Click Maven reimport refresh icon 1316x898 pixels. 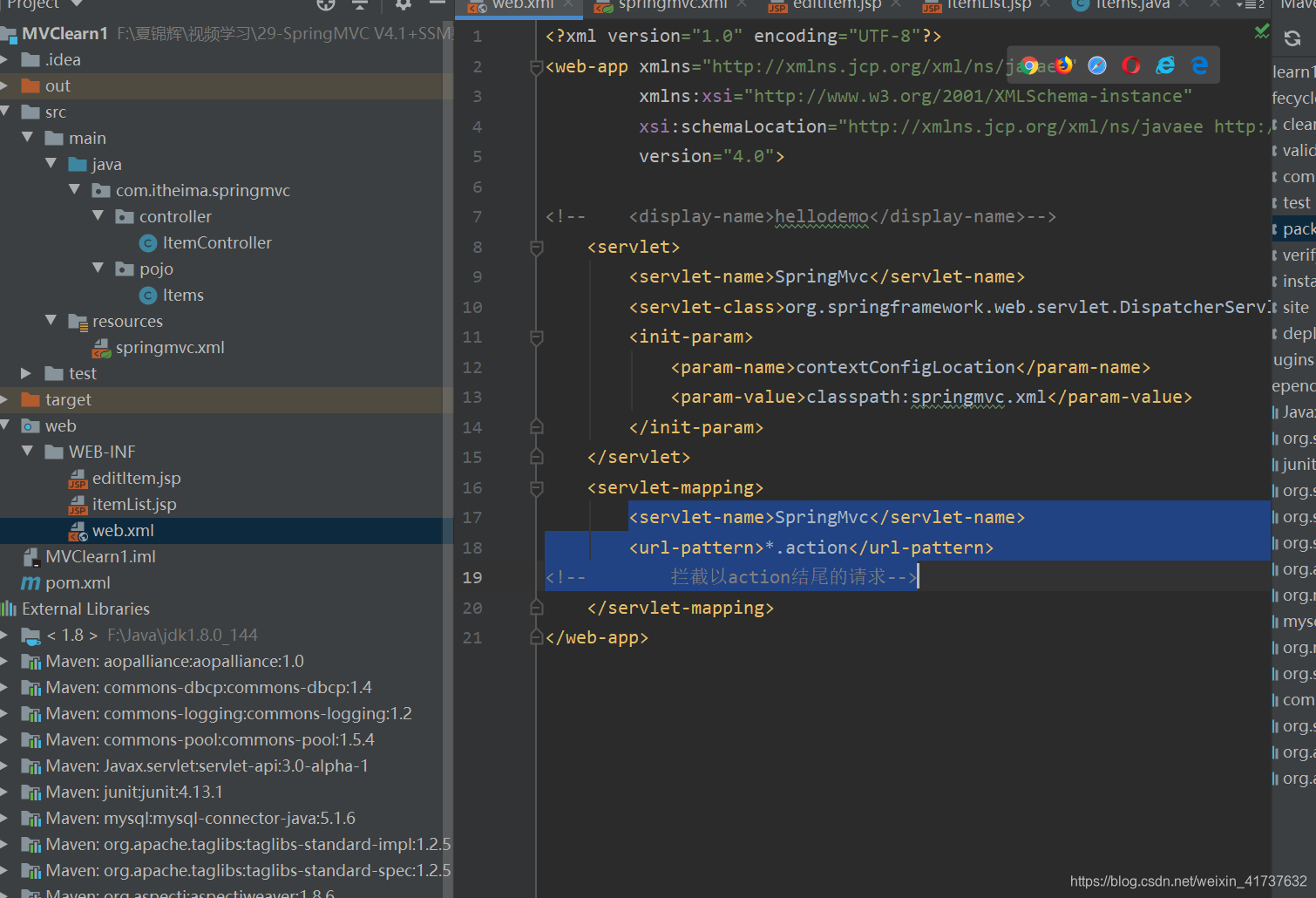pos(1292,38)
